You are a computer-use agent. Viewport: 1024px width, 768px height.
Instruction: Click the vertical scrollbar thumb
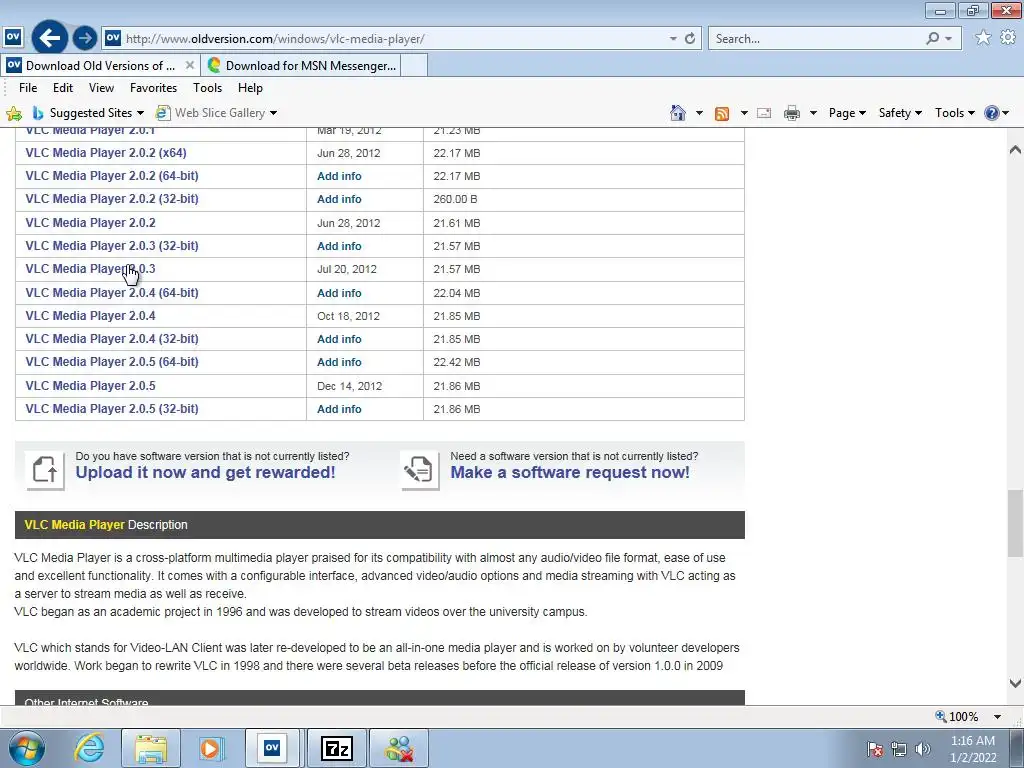1015,524
